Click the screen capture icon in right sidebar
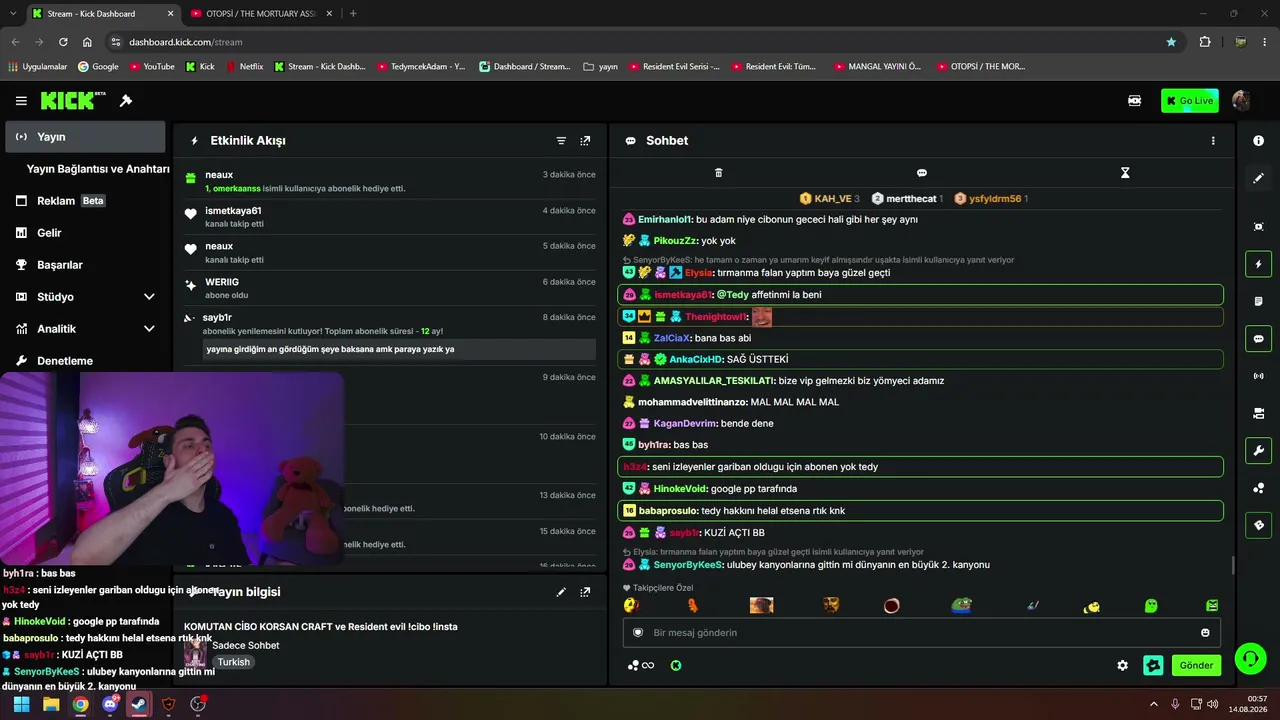This screenshot has width=1280, height=720. [x=1259, y=227]
